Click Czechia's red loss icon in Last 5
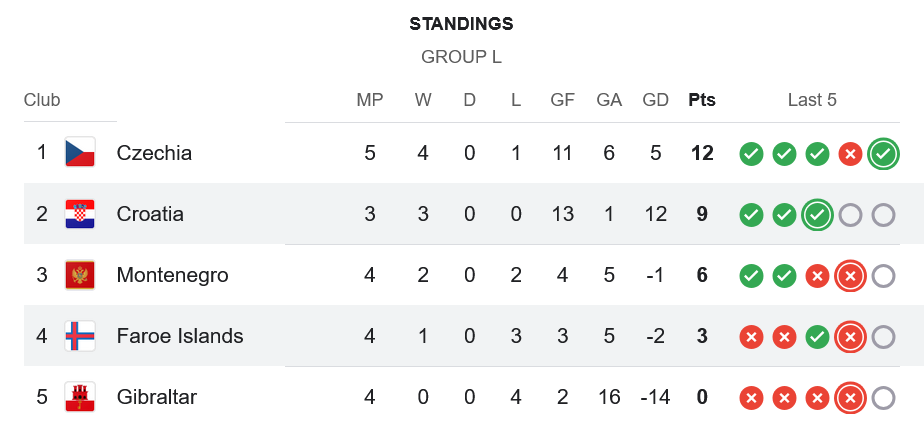The width and height of the screenshot is (924, 444). pos(850,154)
